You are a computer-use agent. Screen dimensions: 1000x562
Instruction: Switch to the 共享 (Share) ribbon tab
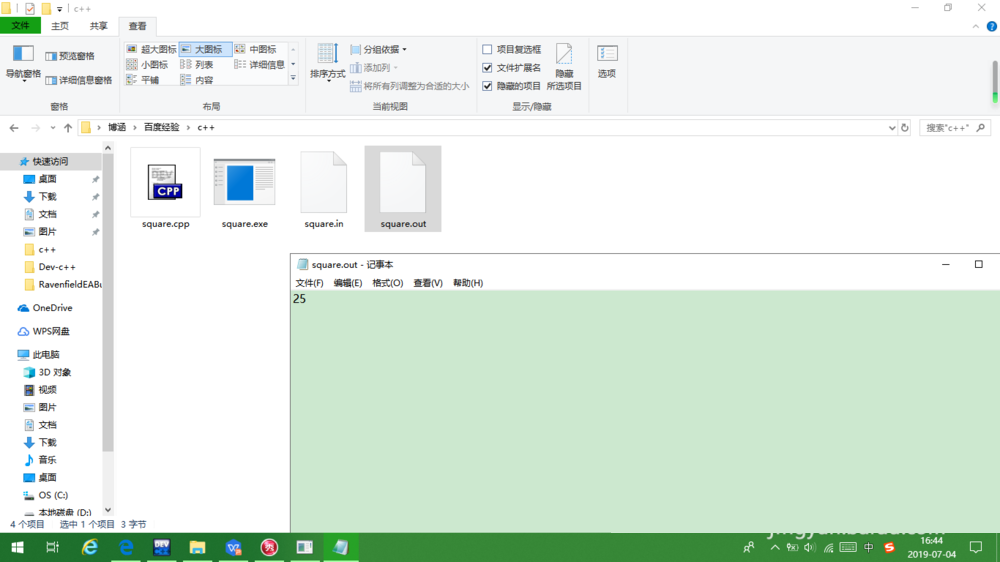[x=98, y=26]
